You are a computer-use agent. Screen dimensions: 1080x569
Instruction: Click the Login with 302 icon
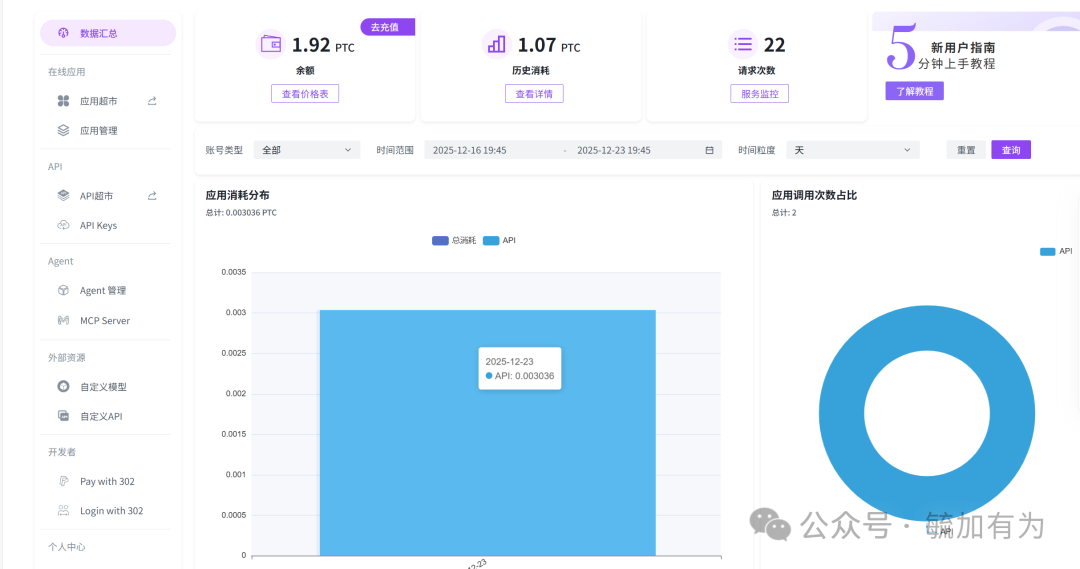click(x=63, y=510)
